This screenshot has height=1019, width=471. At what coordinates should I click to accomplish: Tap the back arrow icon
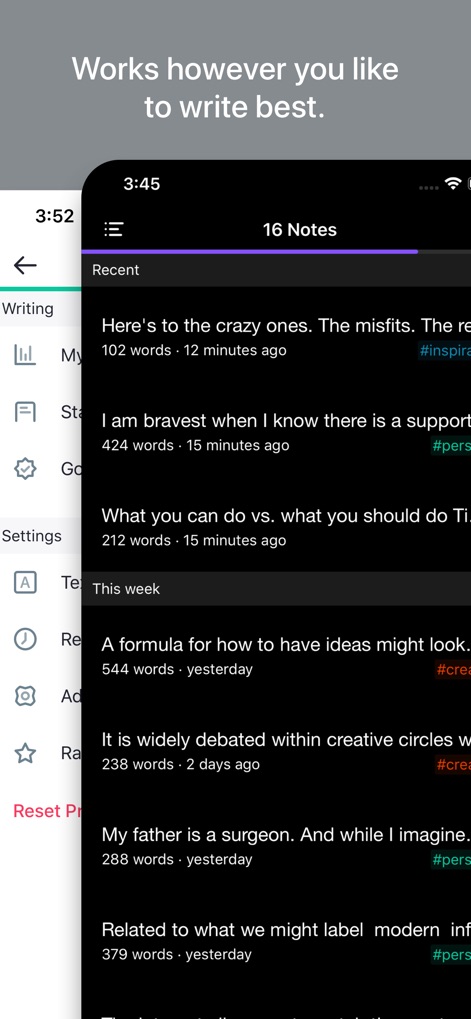point(25,265)
